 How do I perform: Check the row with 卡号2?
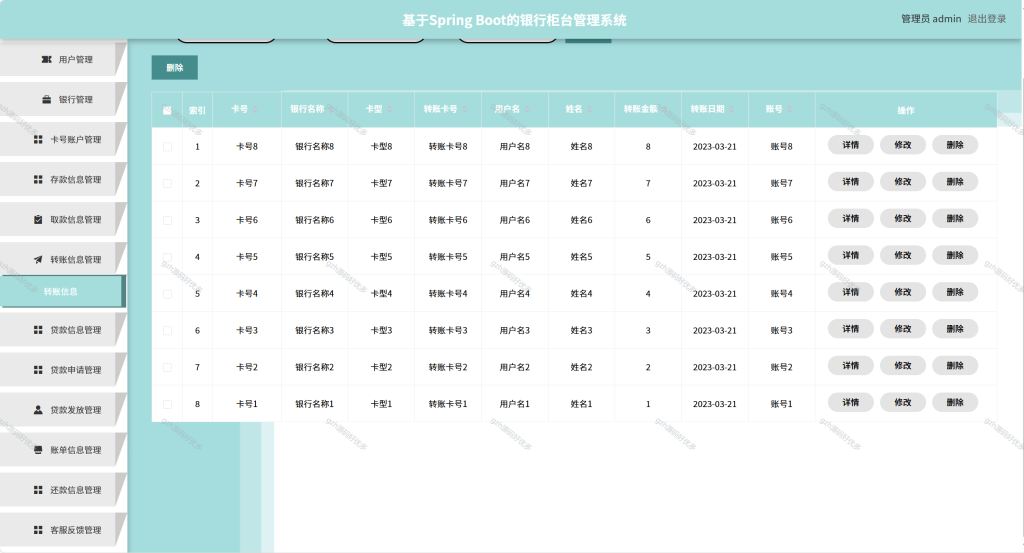167,368
